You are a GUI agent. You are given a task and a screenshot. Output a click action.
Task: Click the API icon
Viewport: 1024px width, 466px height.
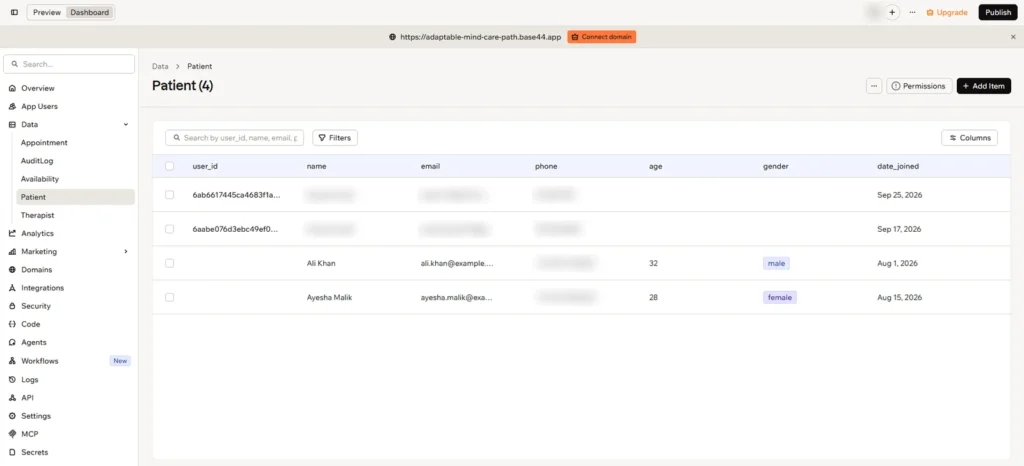(12, 397)
